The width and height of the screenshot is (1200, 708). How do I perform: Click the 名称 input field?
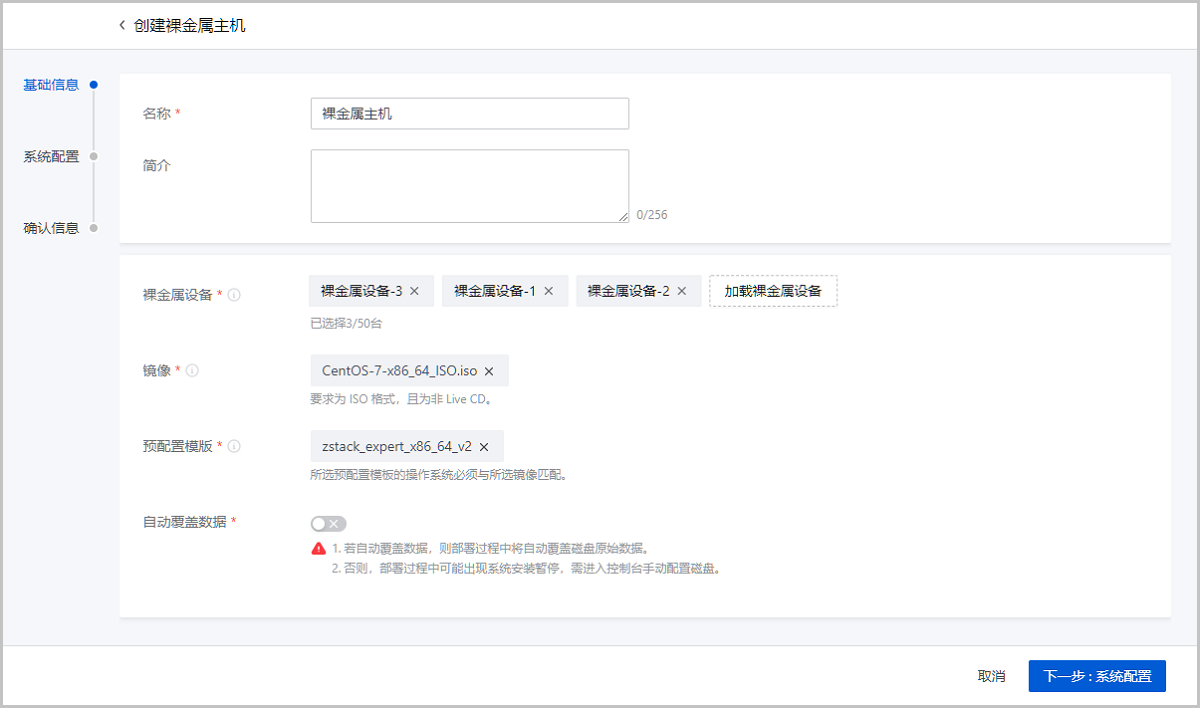469,114
